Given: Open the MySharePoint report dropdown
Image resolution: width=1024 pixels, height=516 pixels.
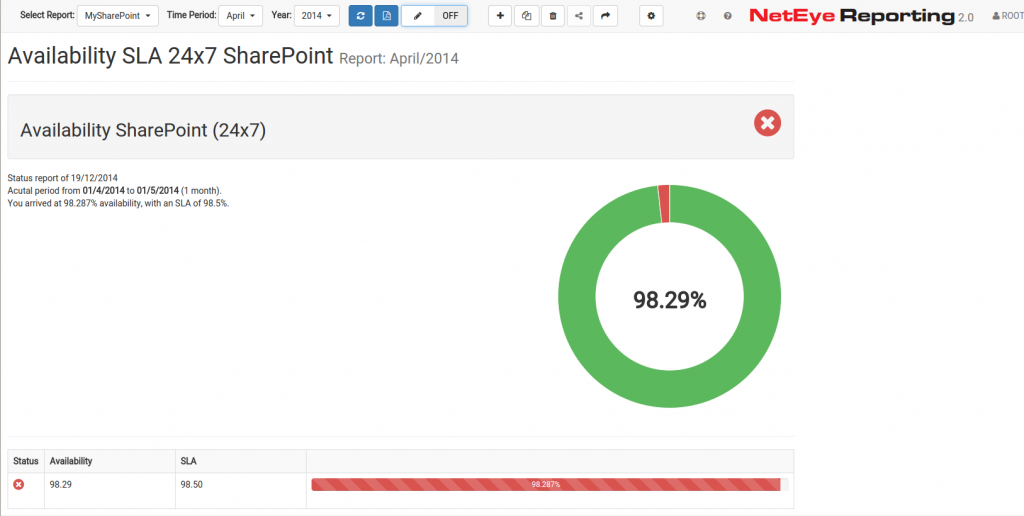Looking at the screenshot, I should click(x=118, y=16).
